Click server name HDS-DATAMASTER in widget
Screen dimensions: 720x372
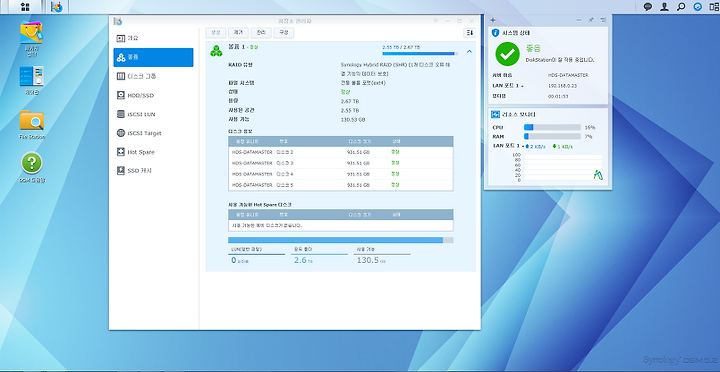tap(568, 75)
